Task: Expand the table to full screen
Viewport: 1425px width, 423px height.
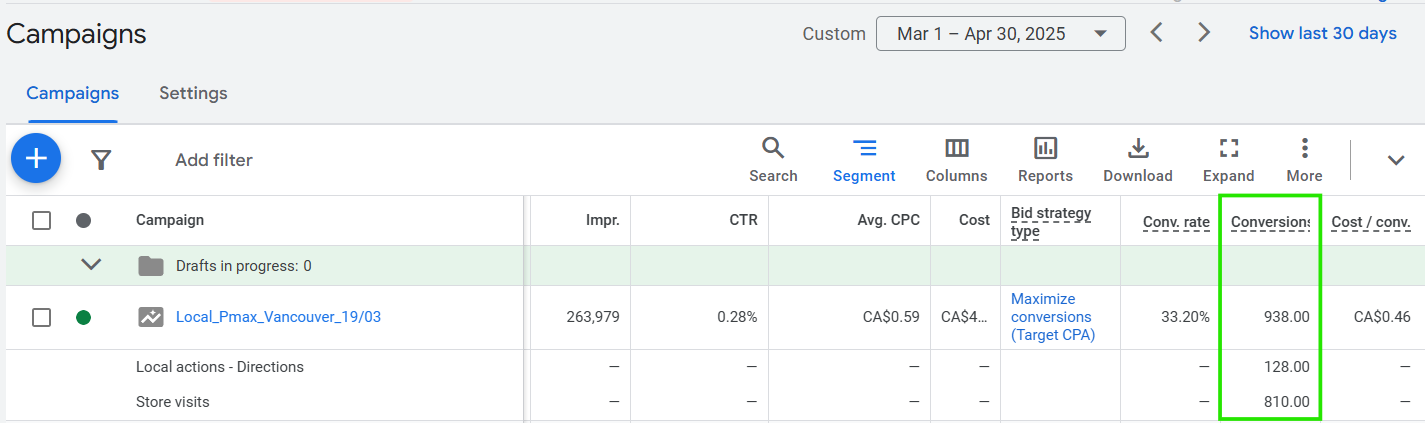Action: pos(1228,160)
